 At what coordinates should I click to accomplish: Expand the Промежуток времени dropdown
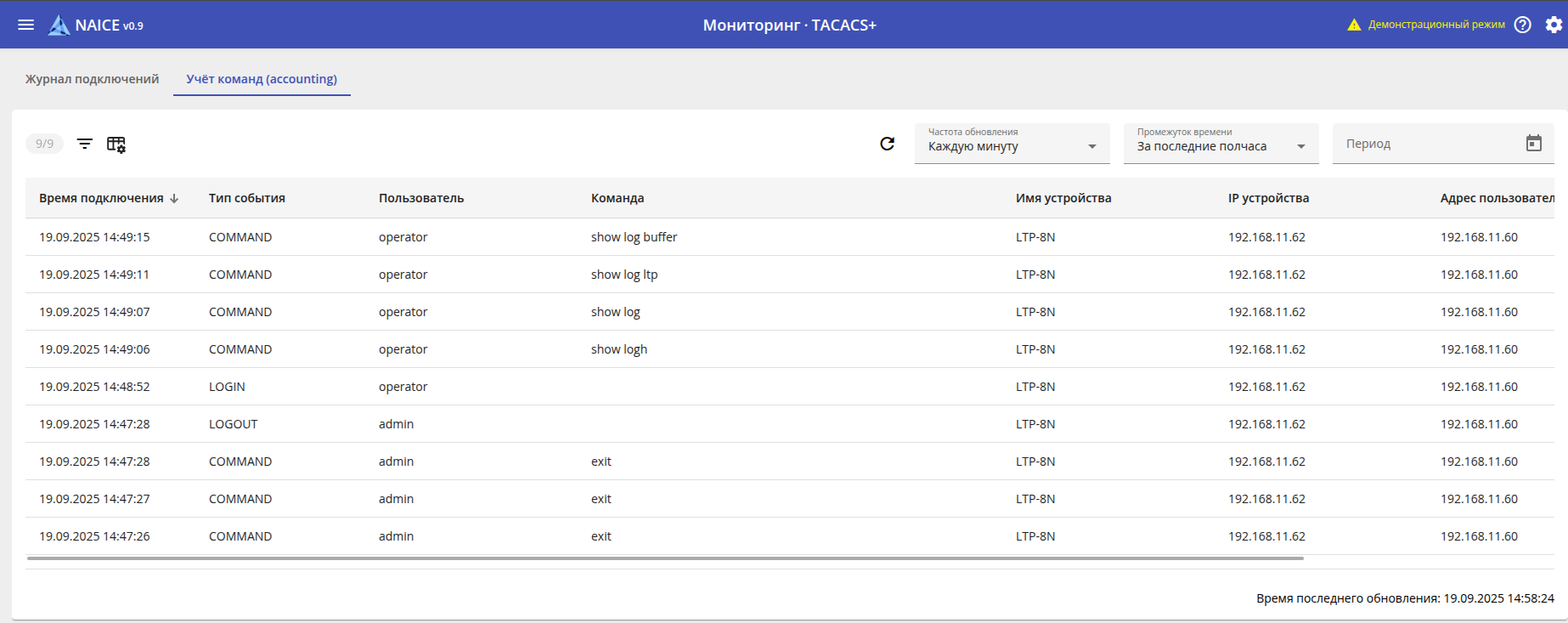pos(1300,146)
